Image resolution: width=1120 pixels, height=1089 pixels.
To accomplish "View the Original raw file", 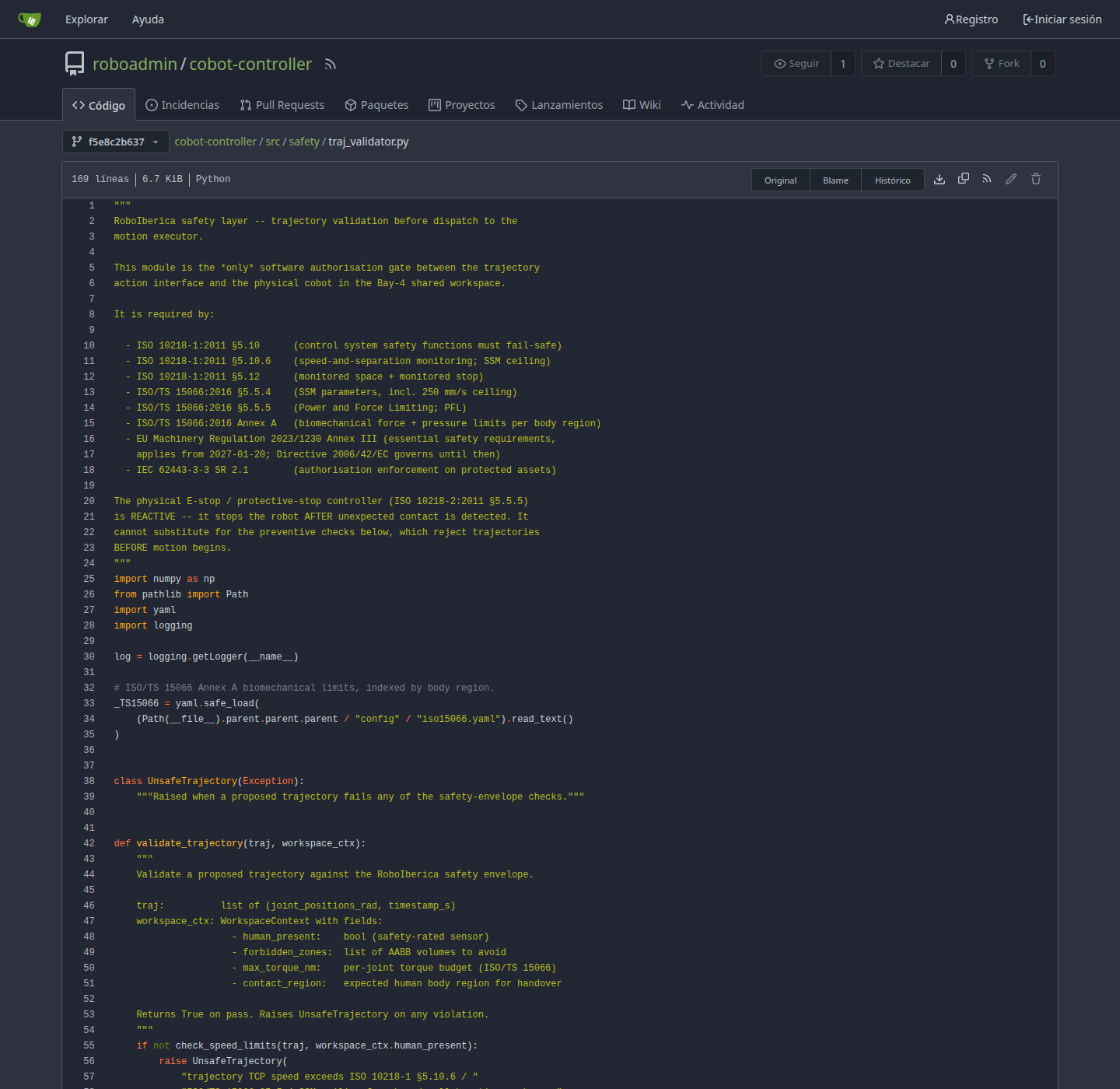I will click(x=780, y=180).
